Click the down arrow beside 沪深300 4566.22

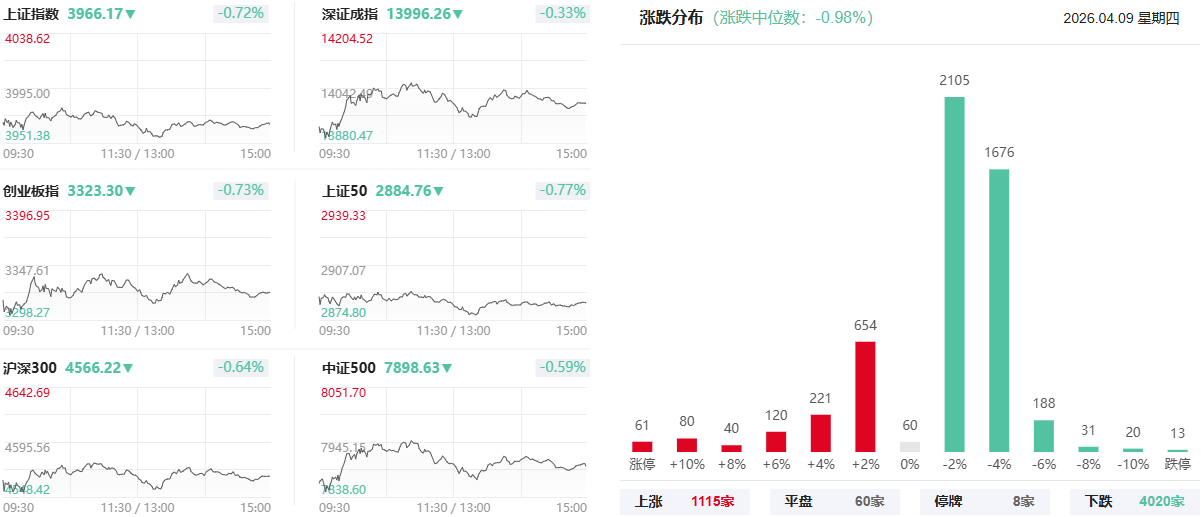pyautogui.click(x=128, y=368)
